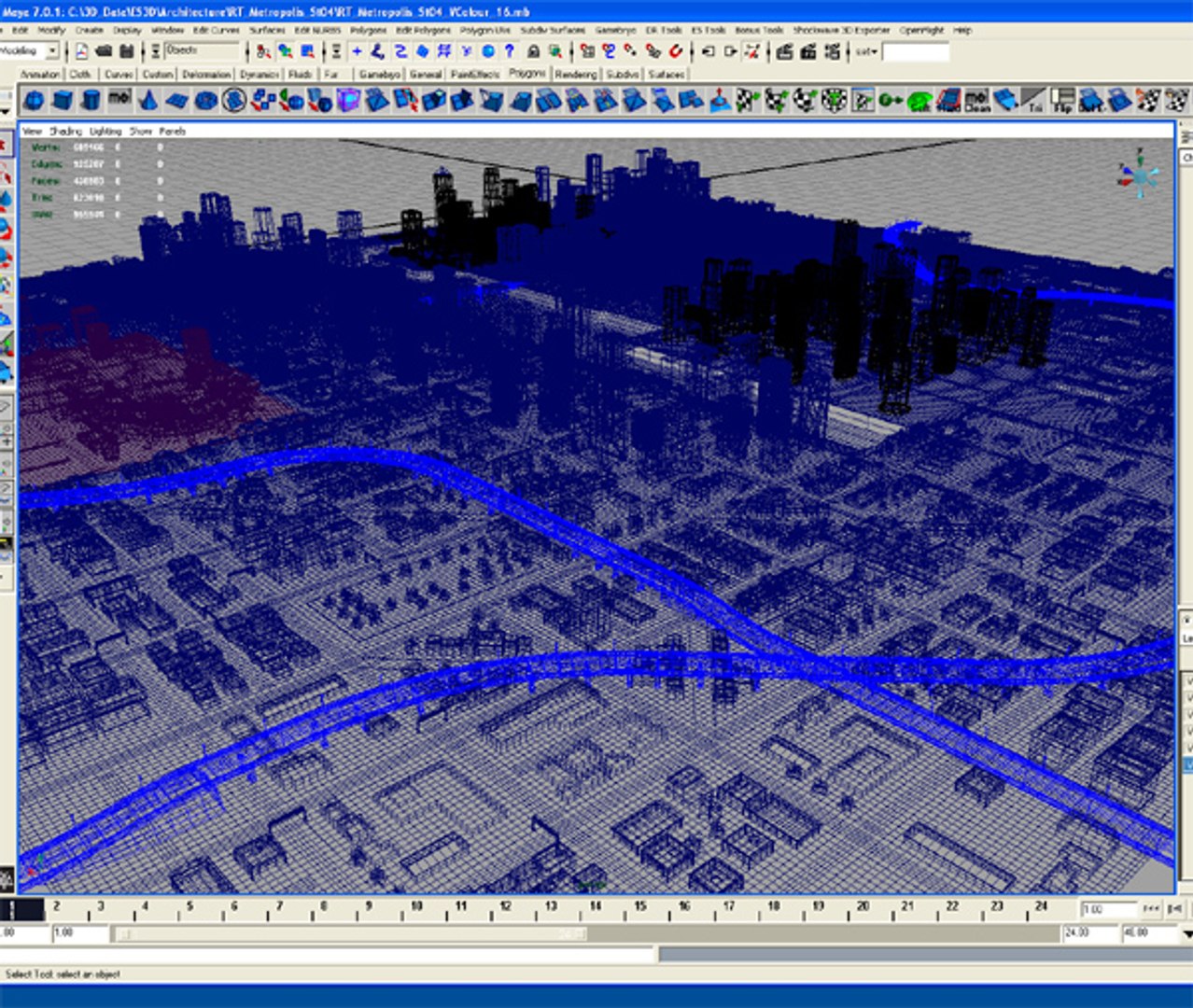Toggle the red magnet make live icon

point(676,51)
